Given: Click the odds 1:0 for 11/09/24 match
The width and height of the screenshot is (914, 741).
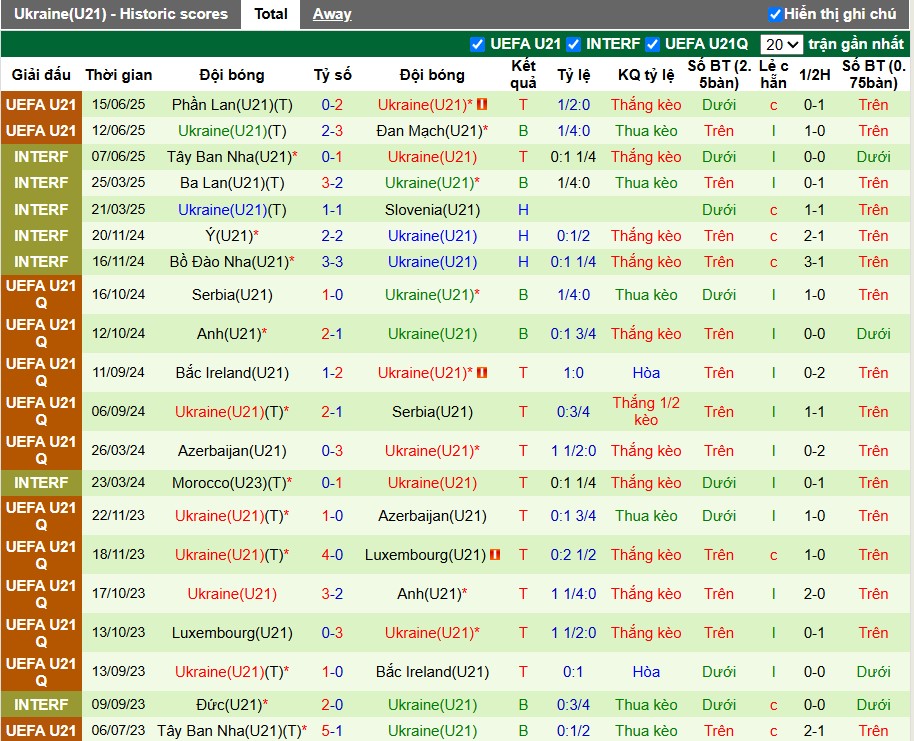Looking at the screenshot, I should point(574,373).
